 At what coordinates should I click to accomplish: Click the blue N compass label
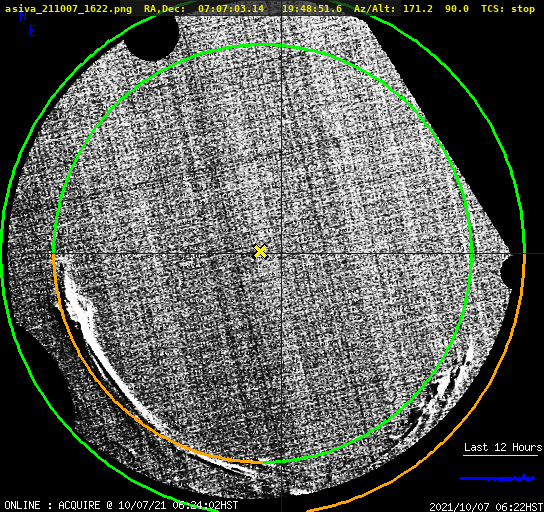(23, 16)
